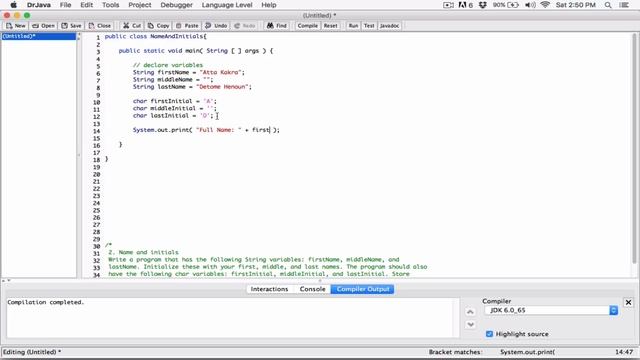640x360 pixels.
Task: Click the Sat 2:50 PM clock
Action: tap(576, 5)
